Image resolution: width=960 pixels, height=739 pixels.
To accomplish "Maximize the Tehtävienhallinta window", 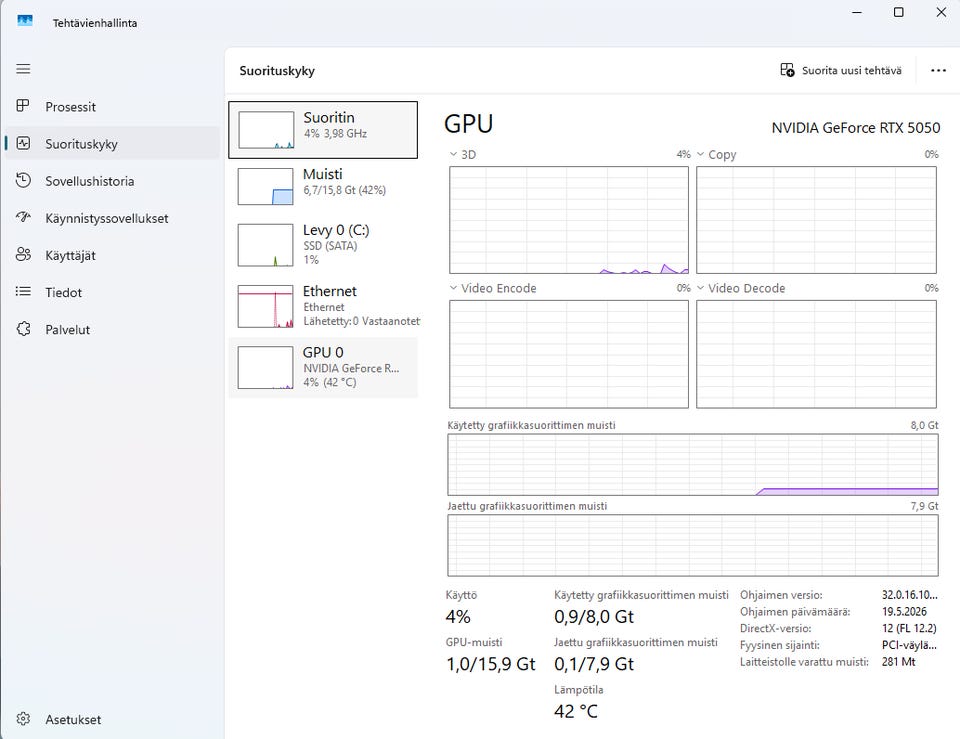I will tap(898, 12).
